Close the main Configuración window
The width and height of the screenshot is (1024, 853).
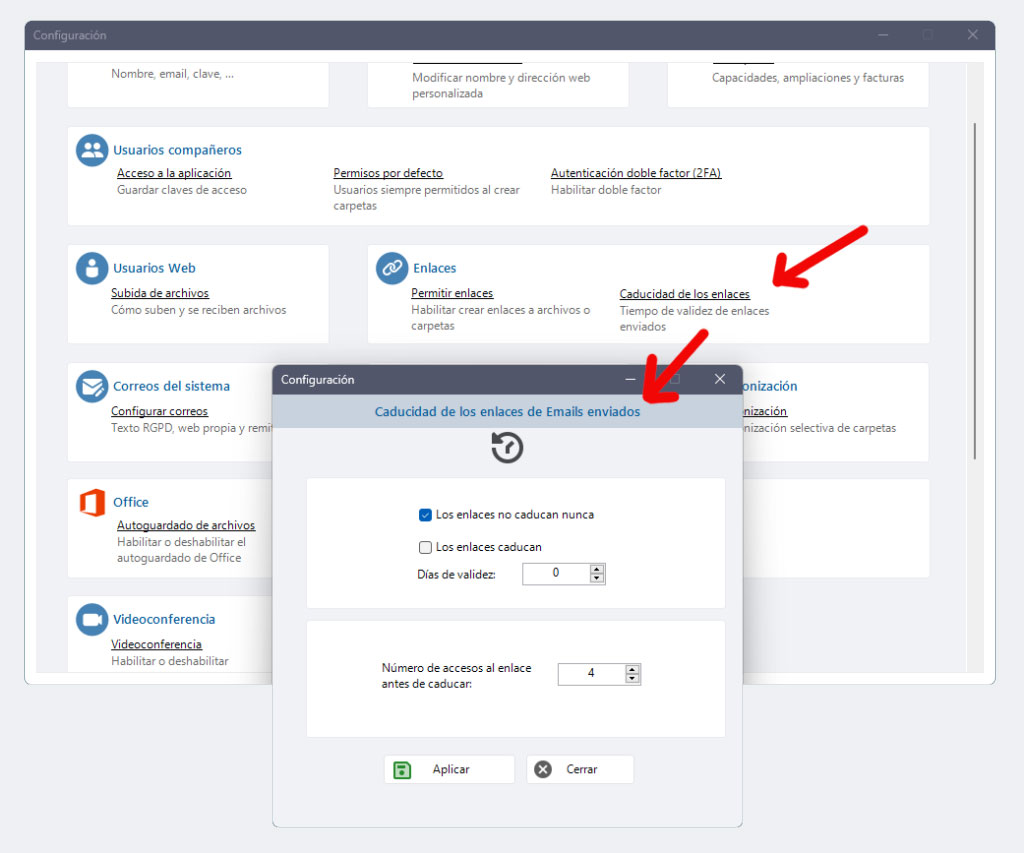(972, 35)
